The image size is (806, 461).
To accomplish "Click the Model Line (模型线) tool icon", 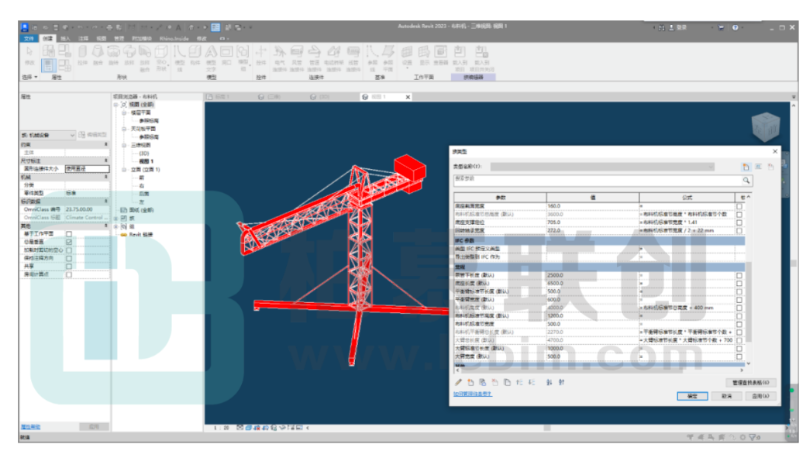I will tap(179, 52).
